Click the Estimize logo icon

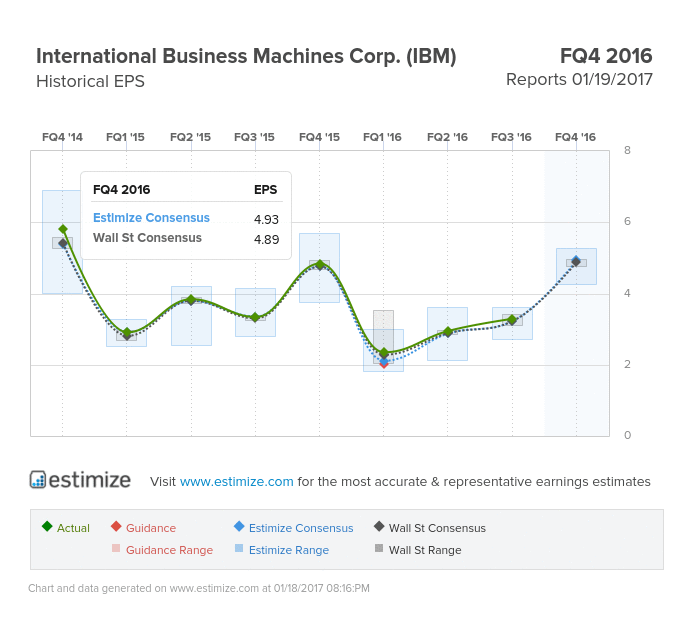(x=38, y=479)
